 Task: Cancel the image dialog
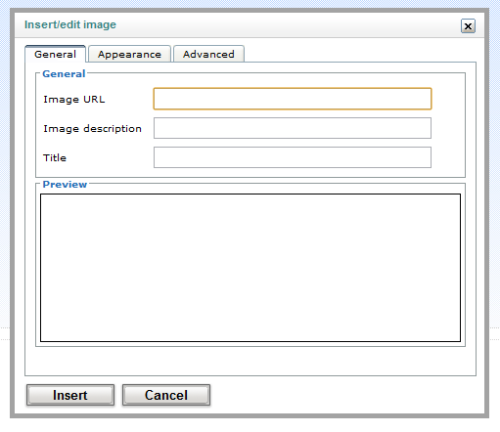pos(166,395)
